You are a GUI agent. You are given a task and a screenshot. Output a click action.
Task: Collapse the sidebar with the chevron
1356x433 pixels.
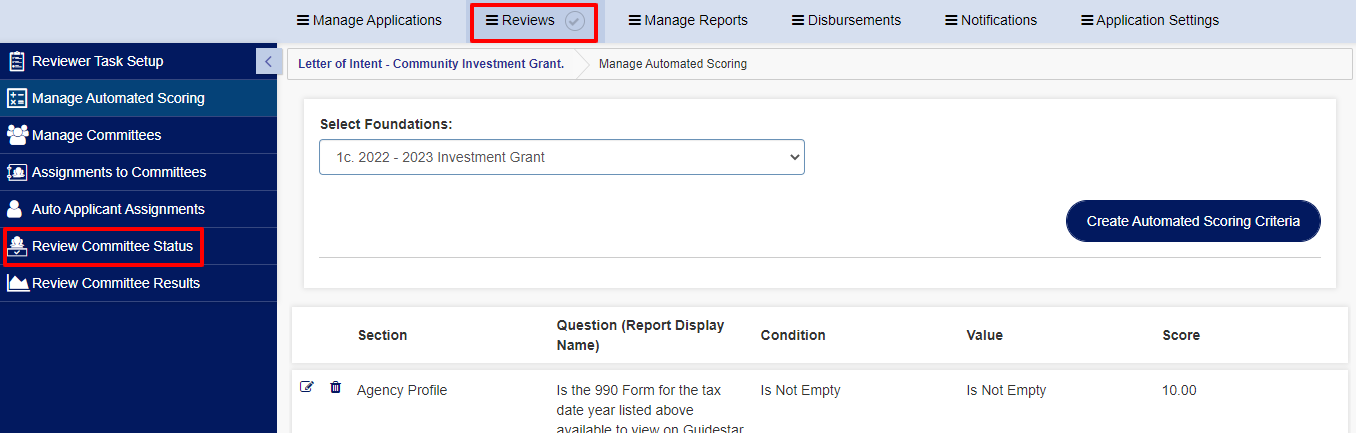267,61
